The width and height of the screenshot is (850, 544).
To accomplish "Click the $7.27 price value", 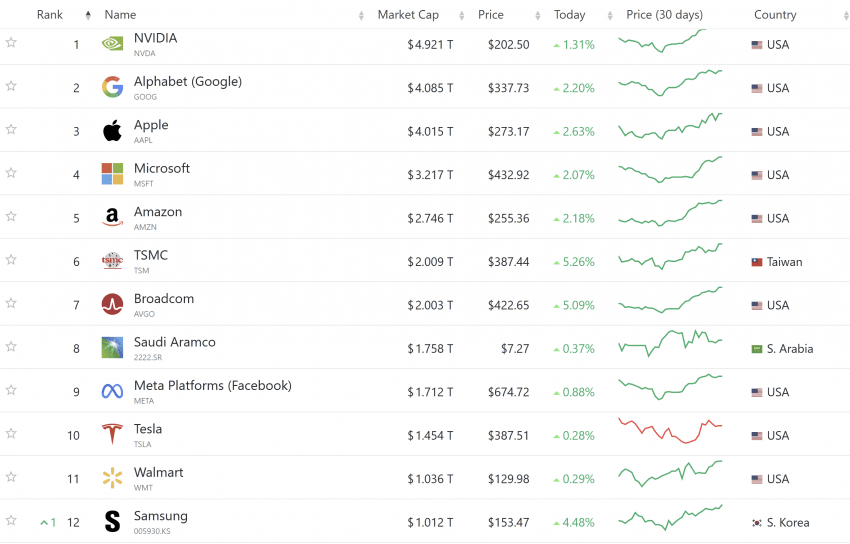I will (x=515, y=349).
